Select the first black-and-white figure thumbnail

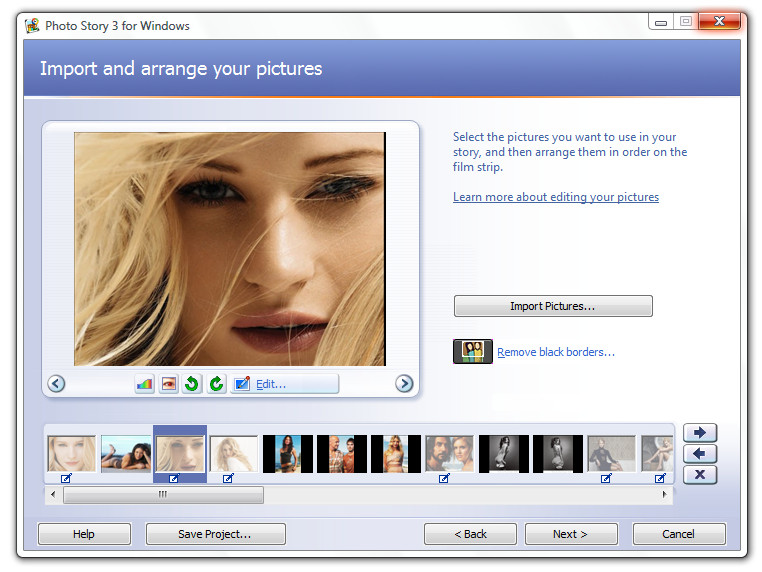(x=503, y=453)
